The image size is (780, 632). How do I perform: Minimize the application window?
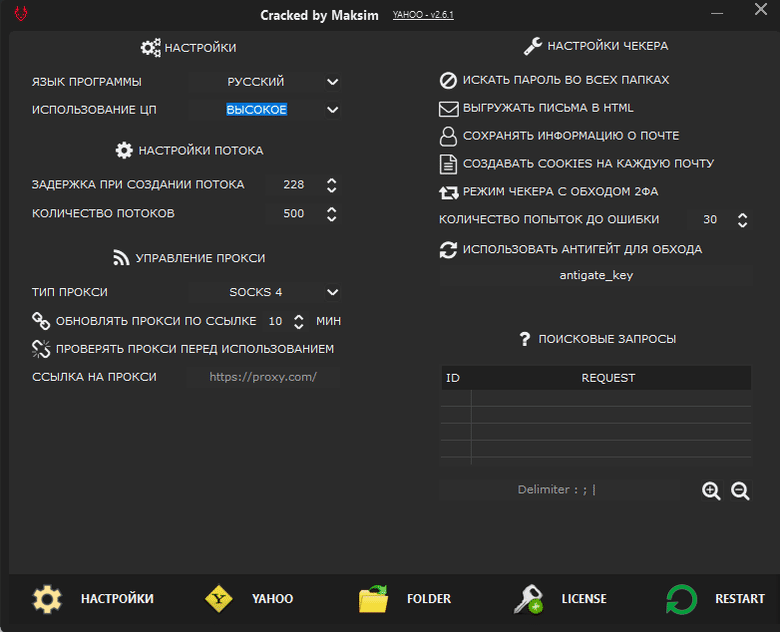pos(717,13)
